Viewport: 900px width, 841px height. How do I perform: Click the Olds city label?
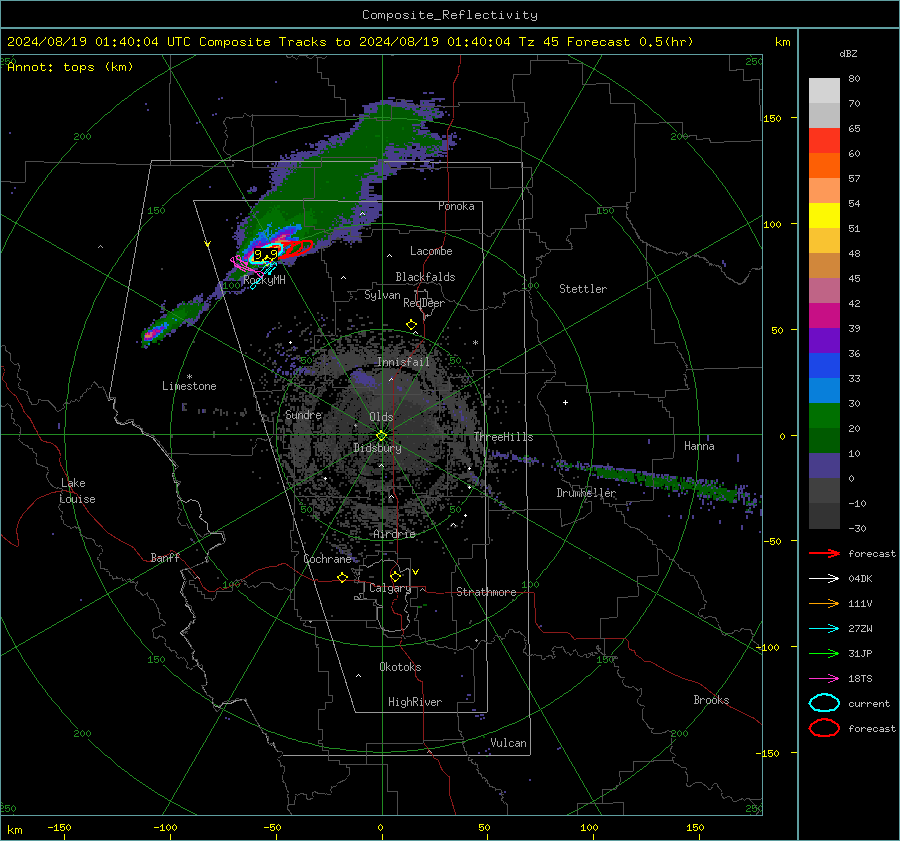pos(381,417)
